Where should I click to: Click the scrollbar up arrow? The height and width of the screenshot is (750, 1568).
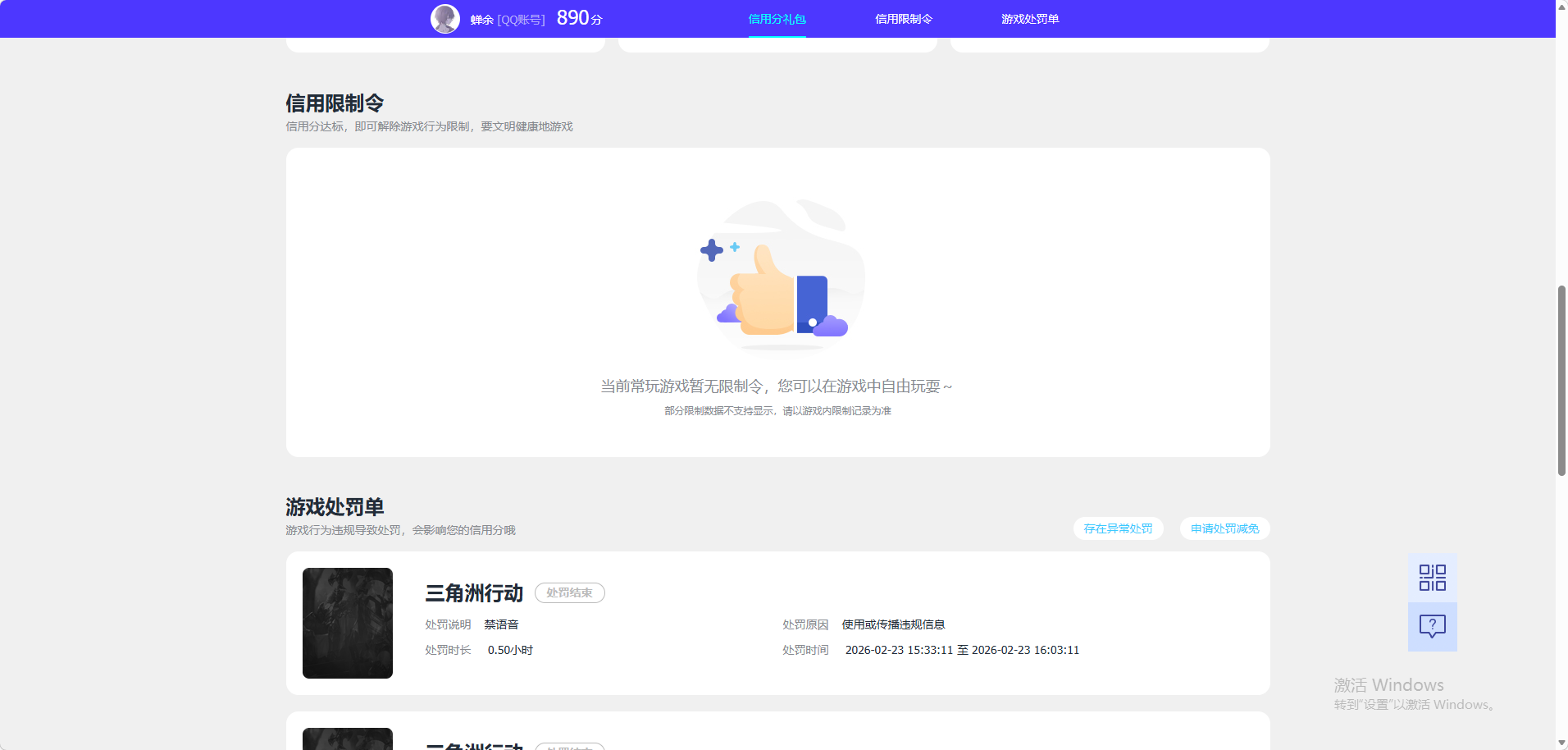point(1561,6)
